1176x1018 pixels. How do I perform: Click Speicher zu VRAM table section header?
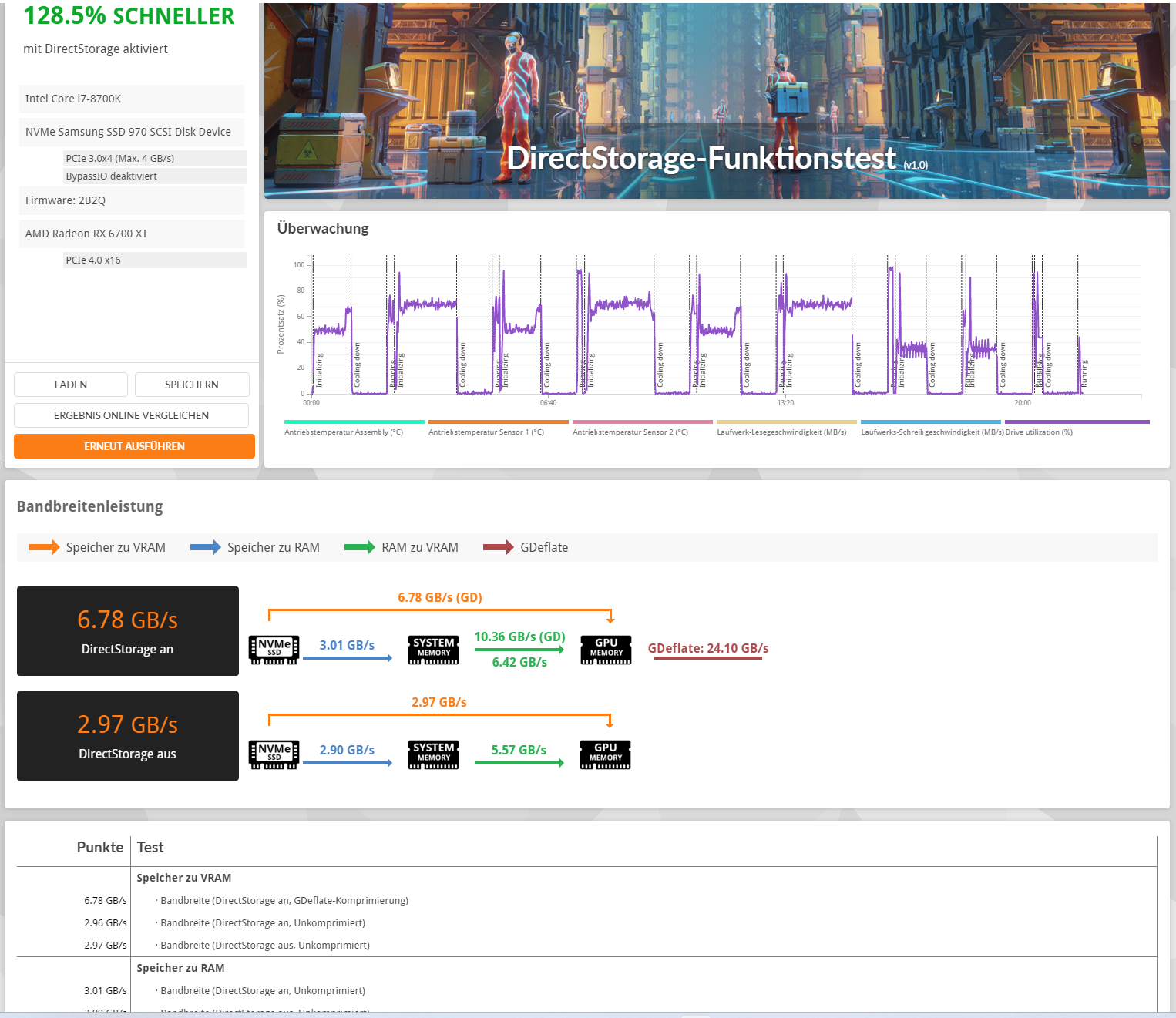coord(184,878)
